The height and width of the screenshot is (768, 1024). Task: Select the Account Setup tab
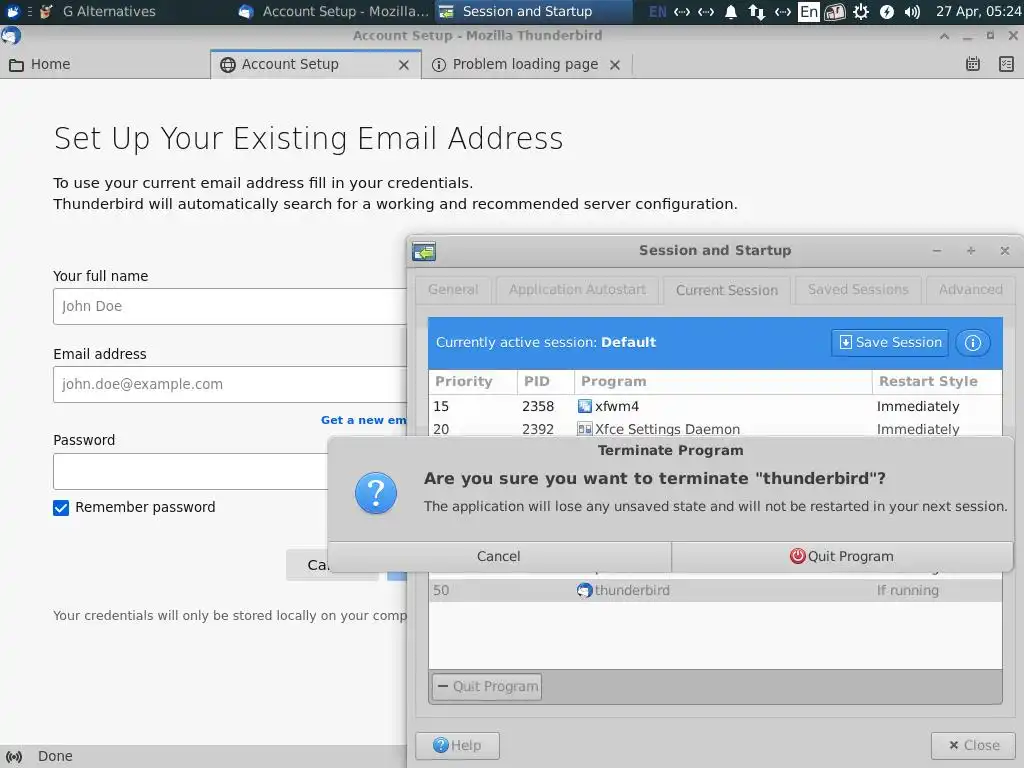pyautogui.click(x=315, y=64)
